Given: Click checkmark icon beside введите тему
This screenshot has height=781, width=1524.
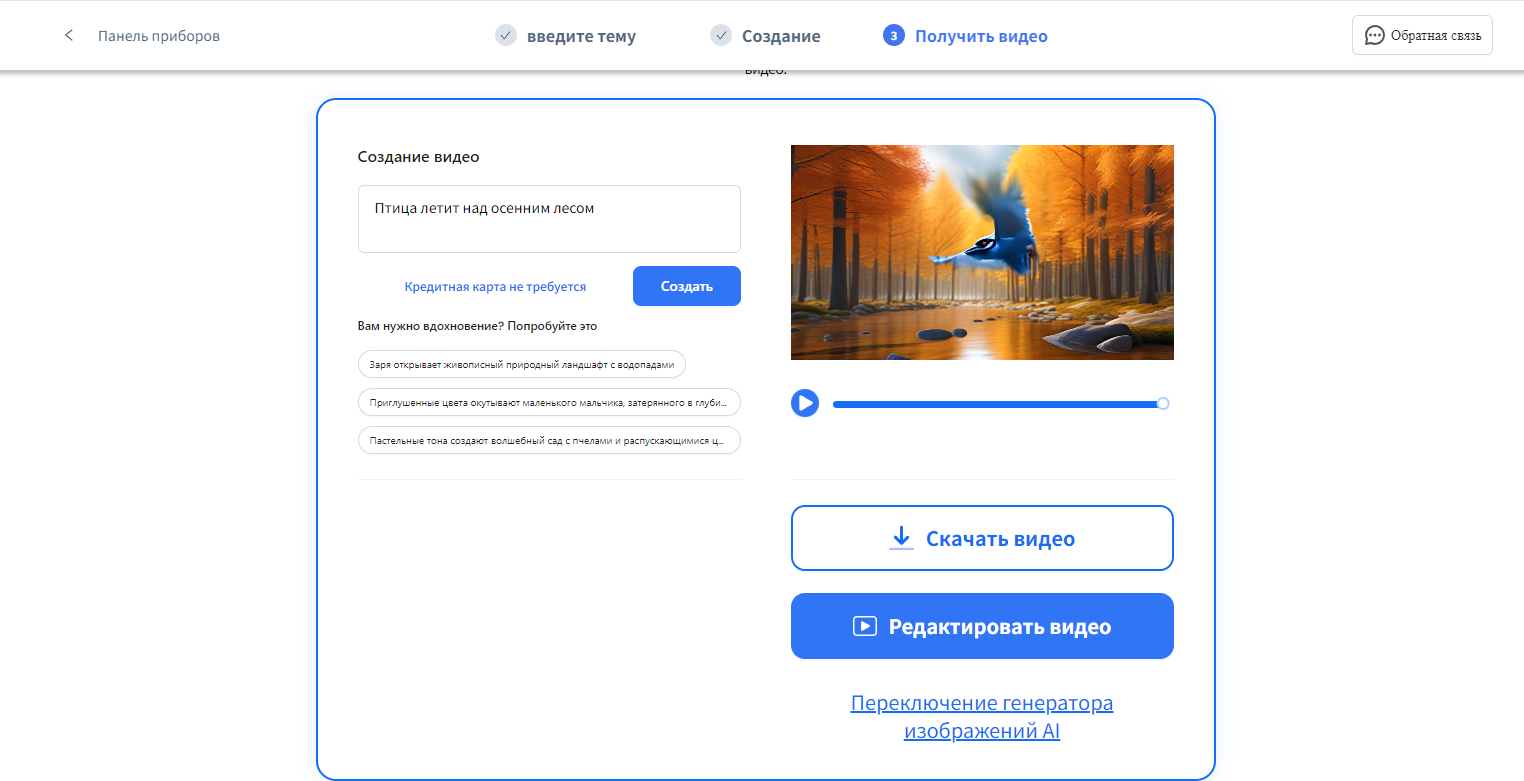Looking at the screenshot, I should click(506, 36).
